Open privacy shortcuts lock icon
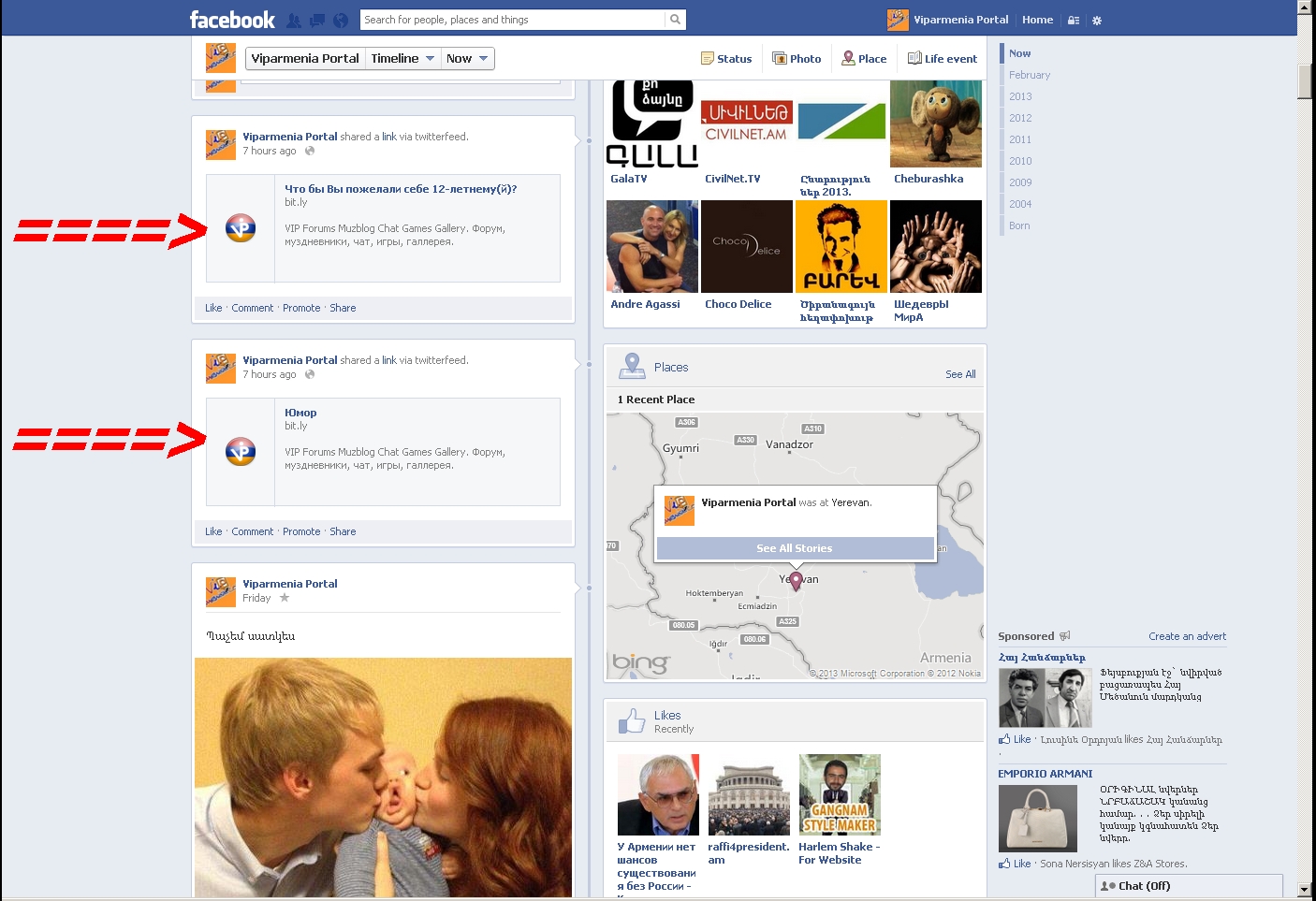The height and width of the screenshot is (901, 1316). pyautogui.click(x=1074, y=21)
